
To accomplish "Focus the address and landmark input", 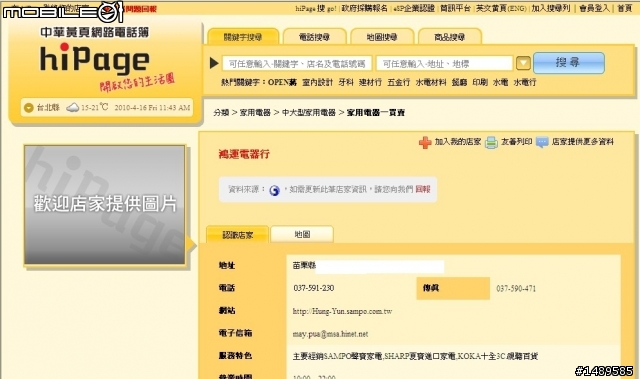I will pyautogui.click(x=444, y=64).
